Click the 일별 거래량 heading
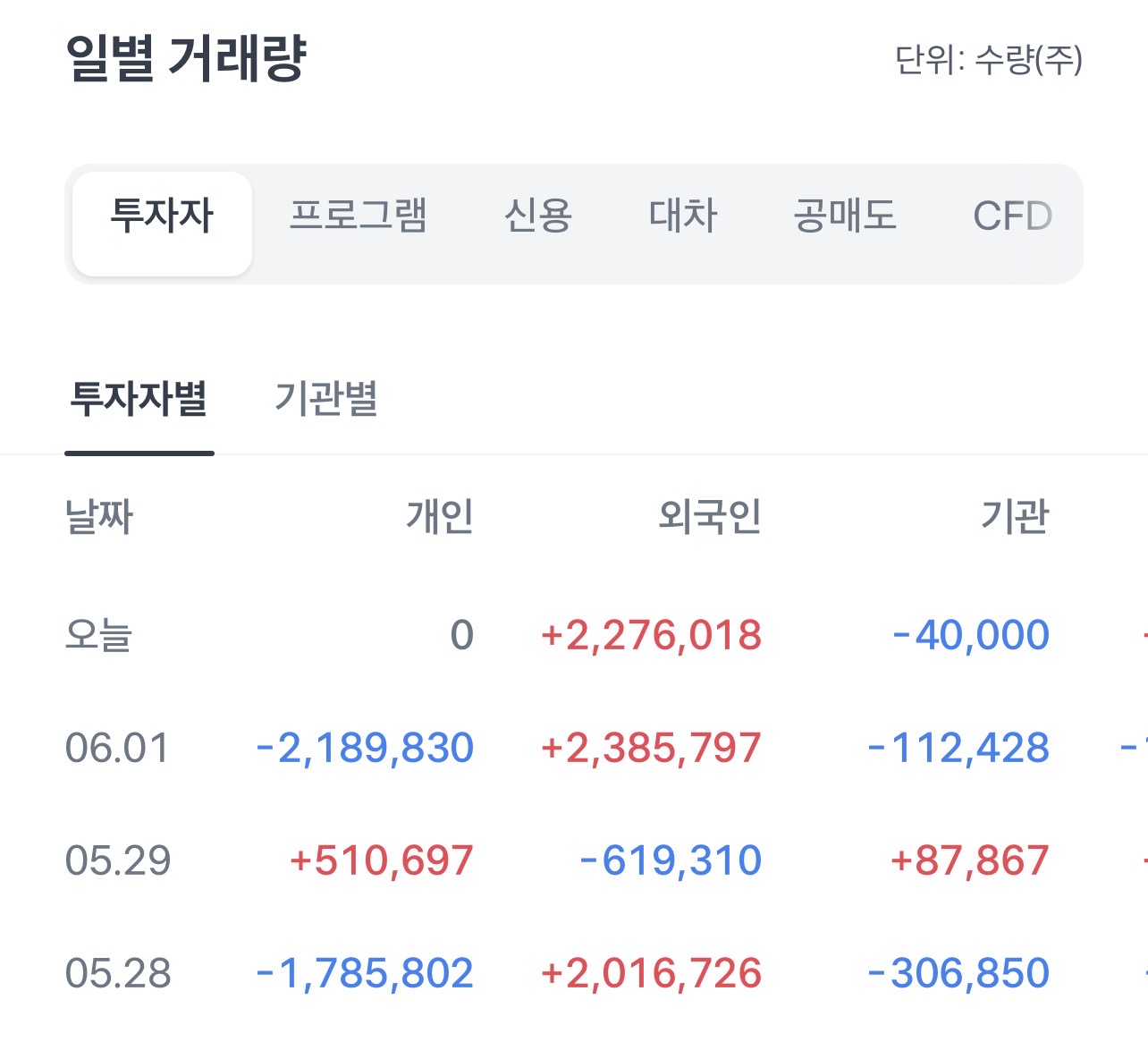1148x1042 pixels. tap(187, 59)
